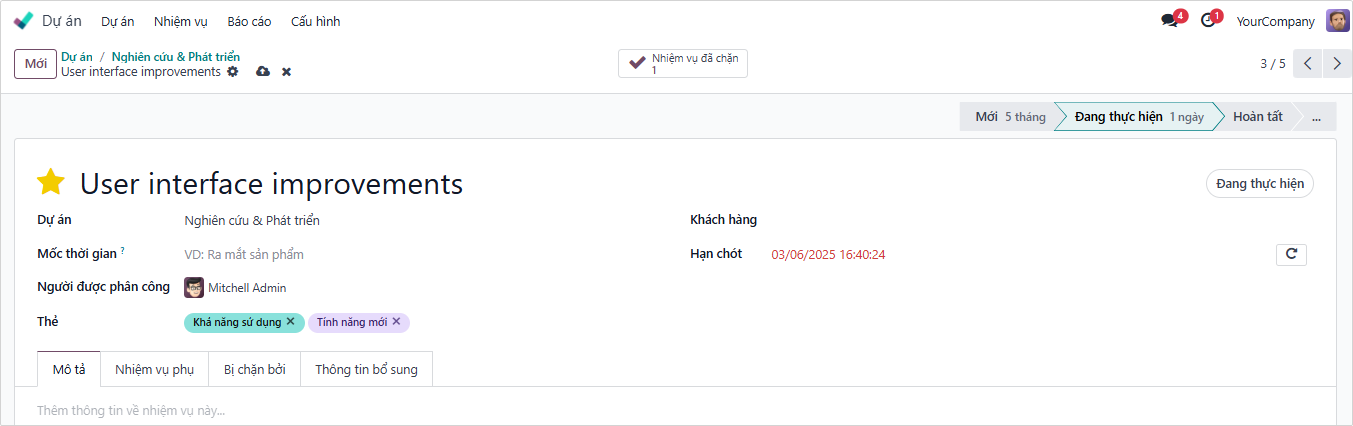Remove the Khả năng sử dụng tag
Image resolution: width=1353 pixels, height=426 pixels.
291,322
